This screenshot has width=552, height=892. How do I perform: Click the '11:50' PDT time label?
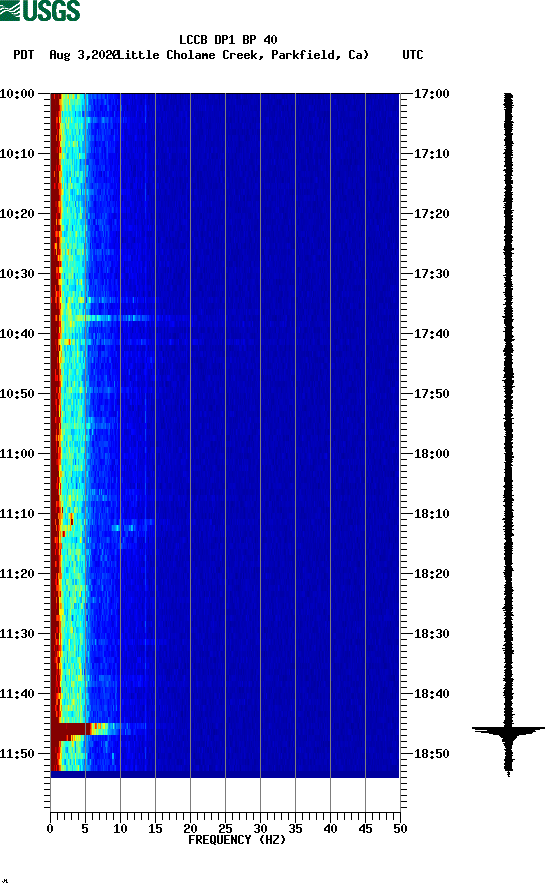[x=18, y=754]
